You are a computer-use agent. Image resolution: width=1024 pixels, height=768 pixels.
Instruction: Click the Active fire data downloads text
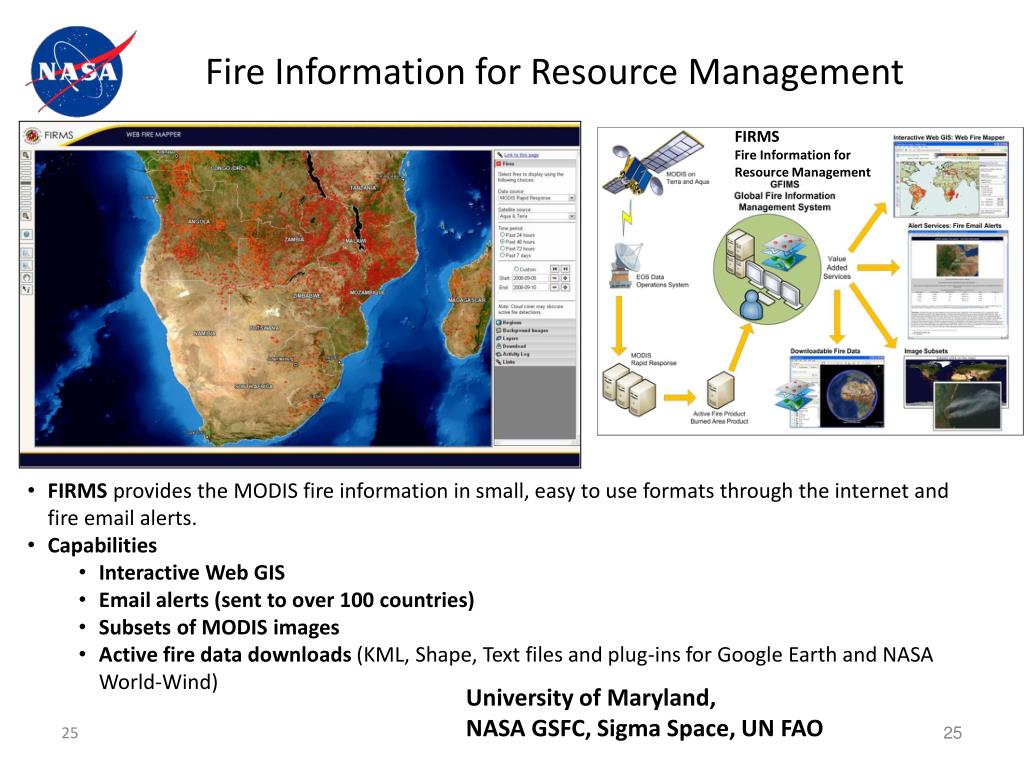coord(225,655)
